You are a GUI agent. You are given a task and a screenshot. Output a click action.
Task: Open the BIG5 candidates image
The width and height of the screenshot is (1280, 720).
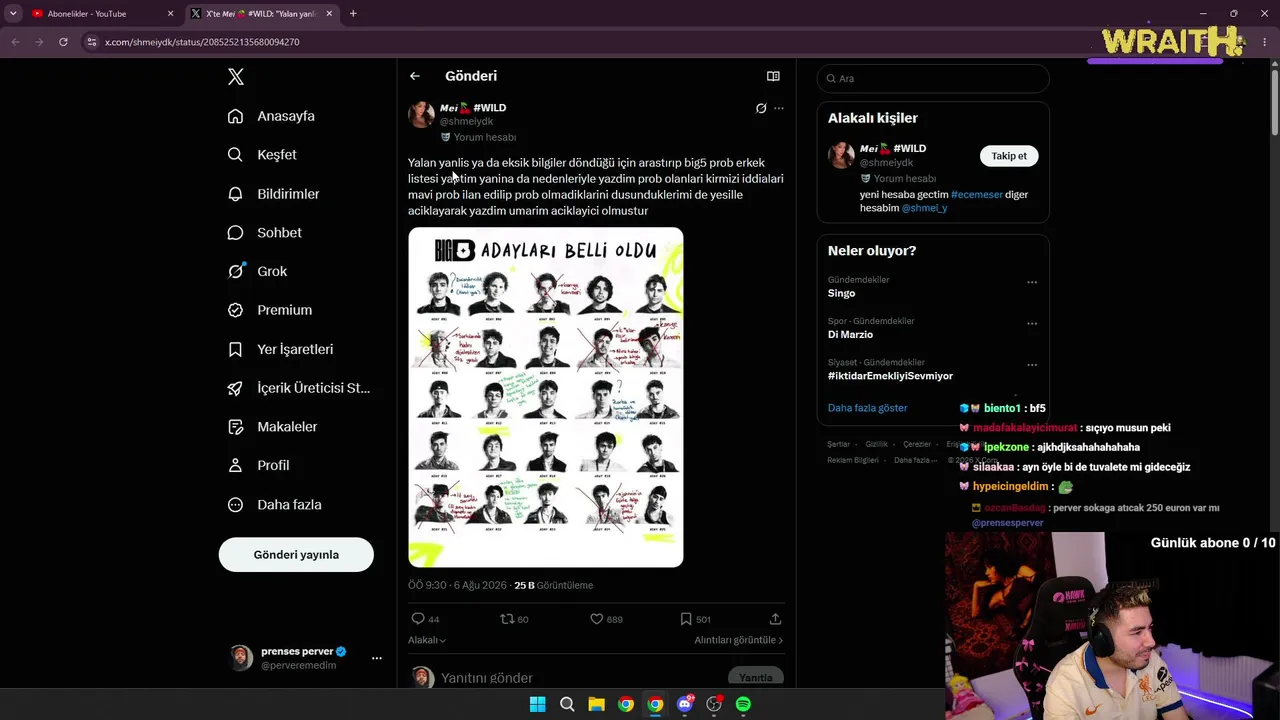[546, 397]
